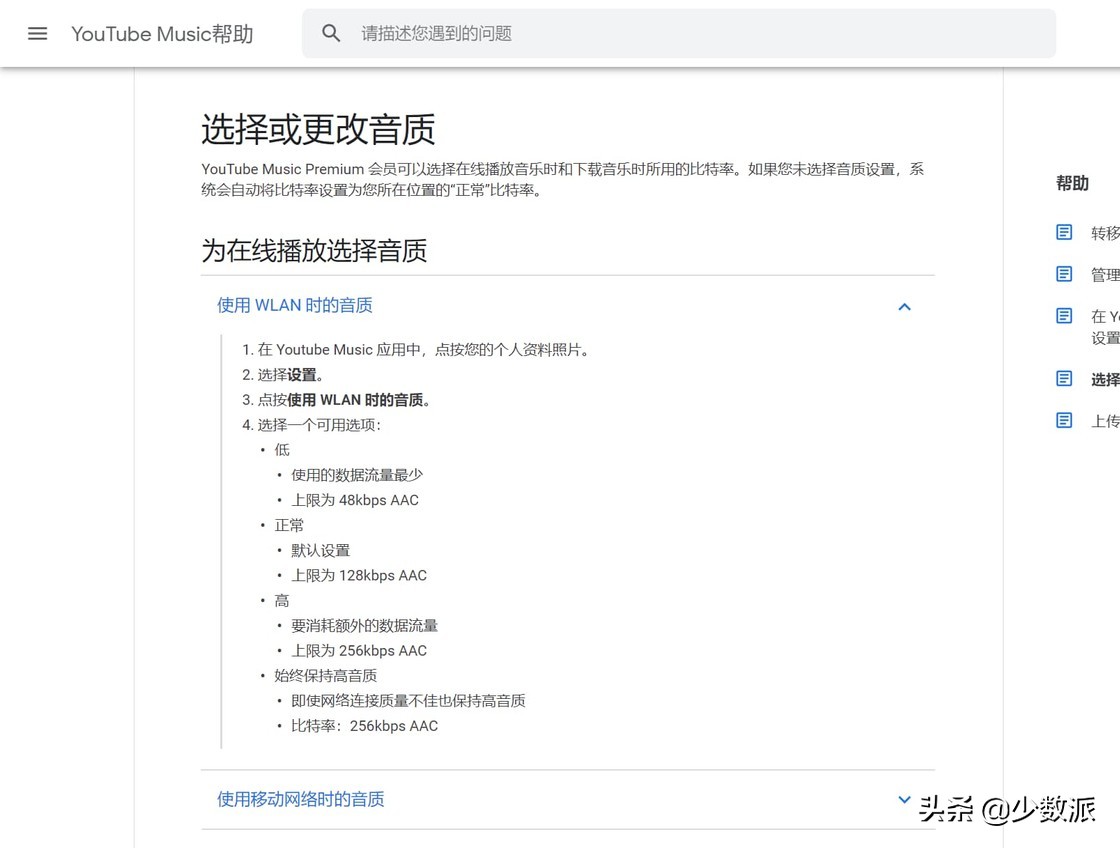Open the 使用 WLAN 时的音质 link
This screenshot has width=1120, height=848.
pyautogui.click(x=294, y=305)
